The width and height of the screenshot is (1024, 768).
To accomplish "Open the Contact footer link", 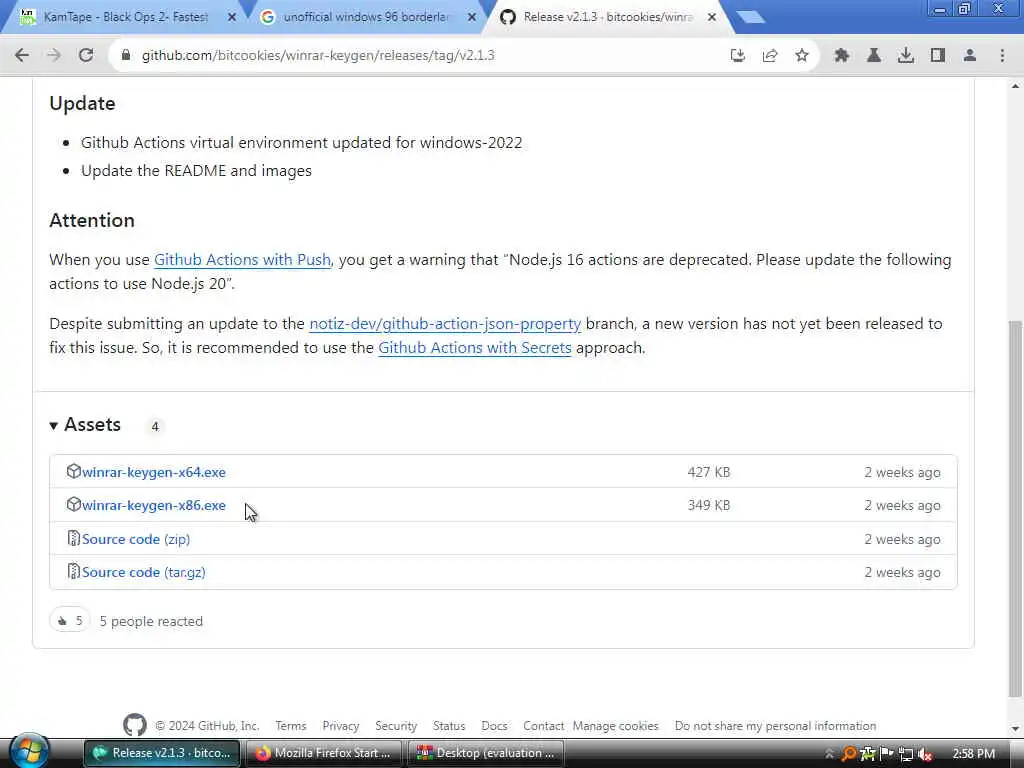I will click(x=543, y=726).
